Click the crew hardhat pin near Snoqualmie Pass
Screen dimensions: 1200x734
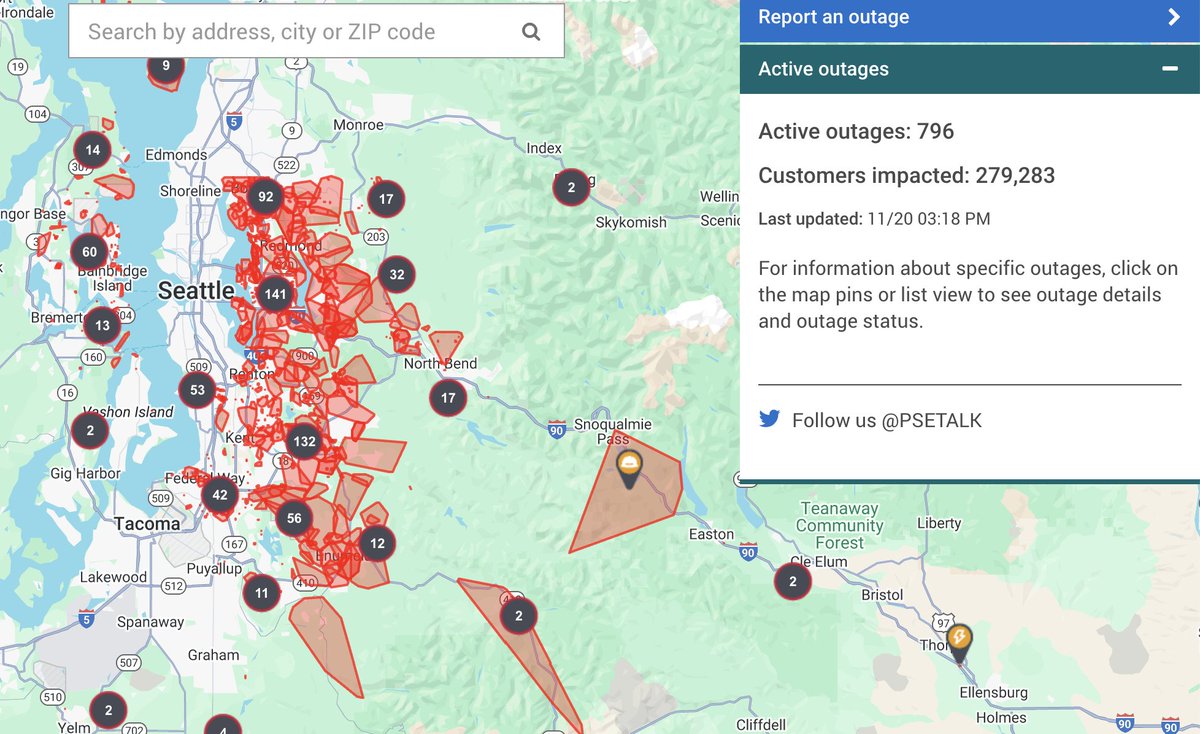(x=628, y=468)
